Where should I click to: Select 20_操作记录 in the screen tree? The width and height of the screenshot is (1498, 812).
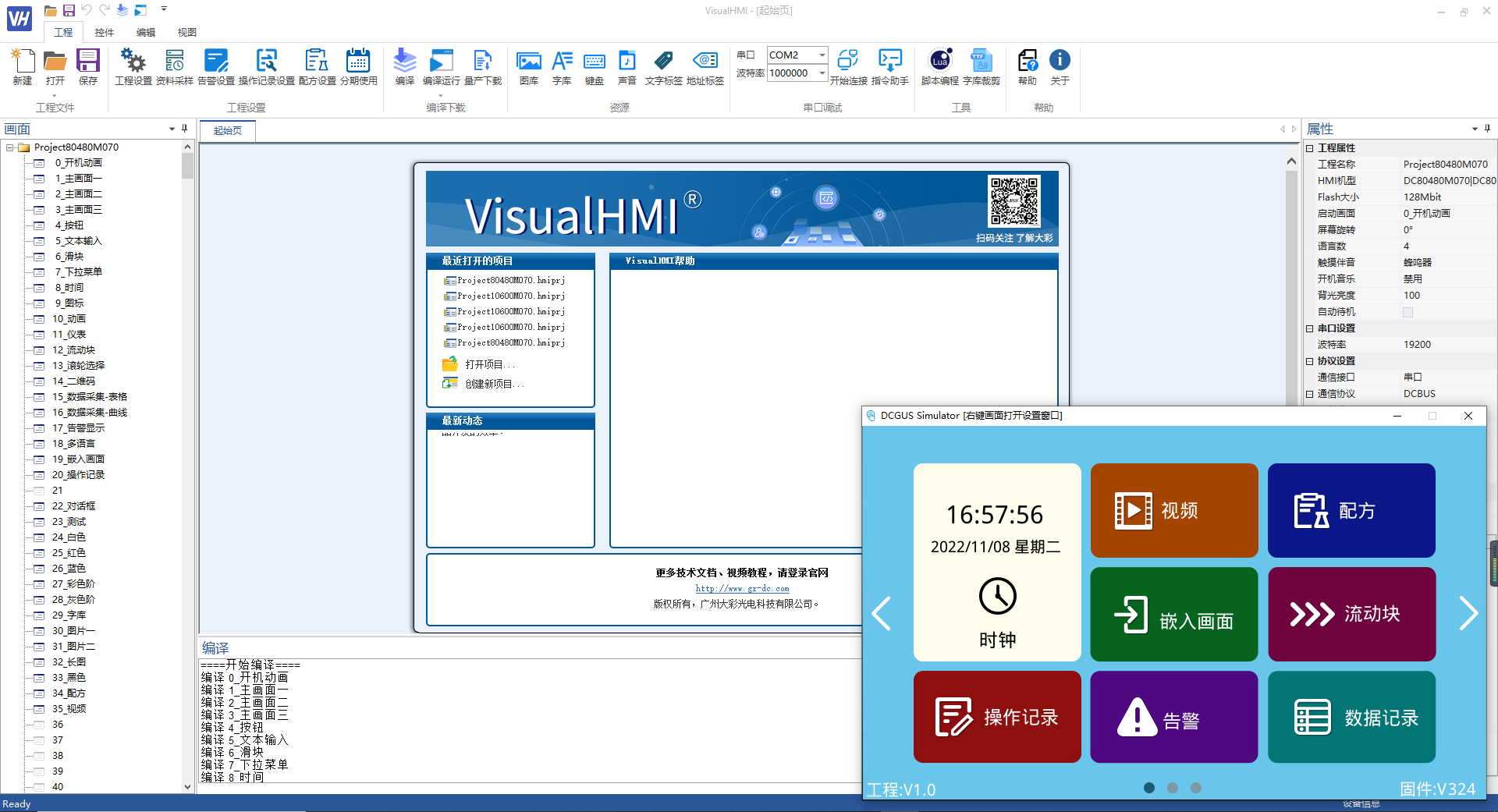click(78, 475)
